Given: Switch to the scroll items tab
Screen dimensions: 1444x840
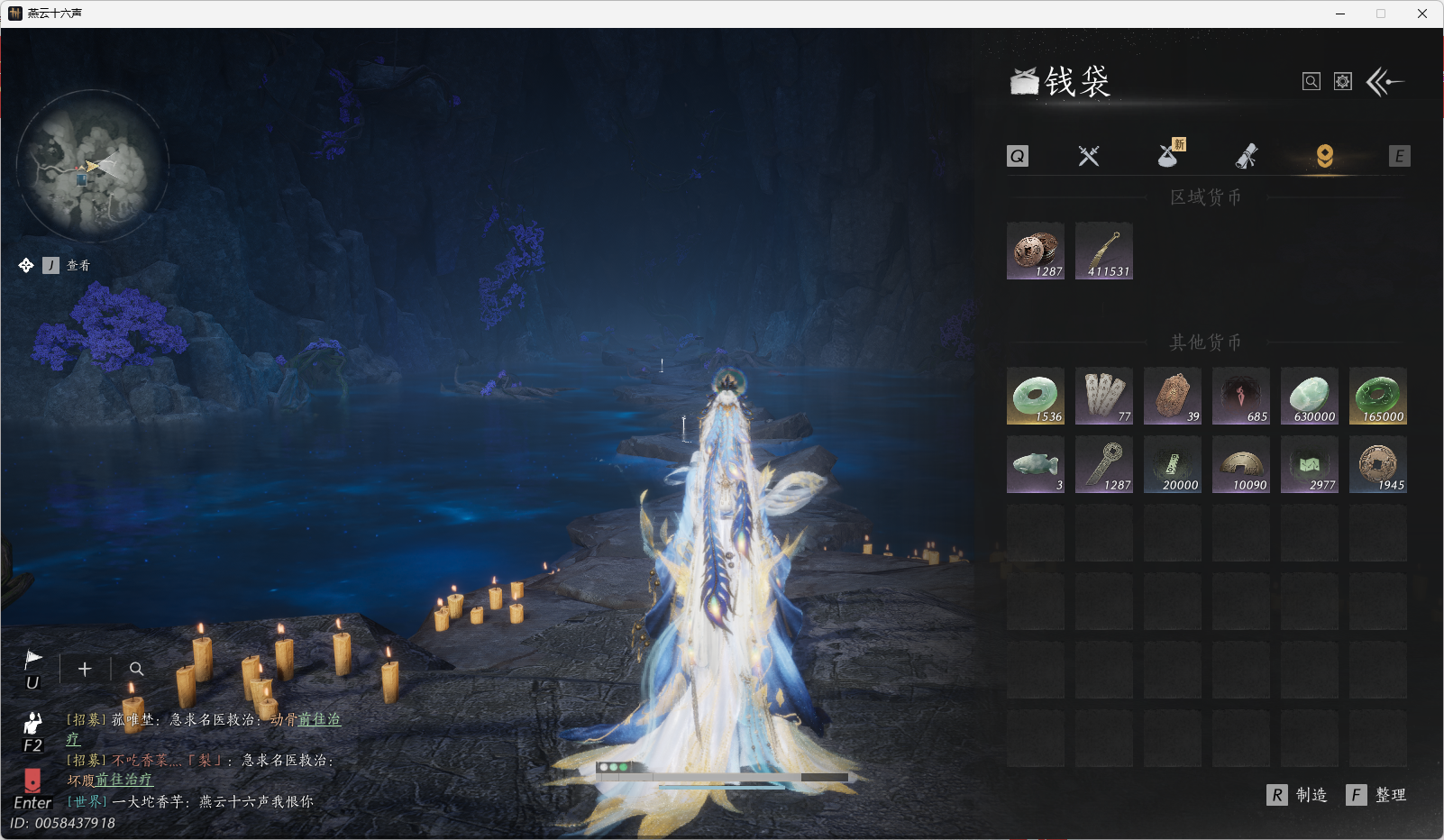Looking at the screenshot, I should [1247, 157].
